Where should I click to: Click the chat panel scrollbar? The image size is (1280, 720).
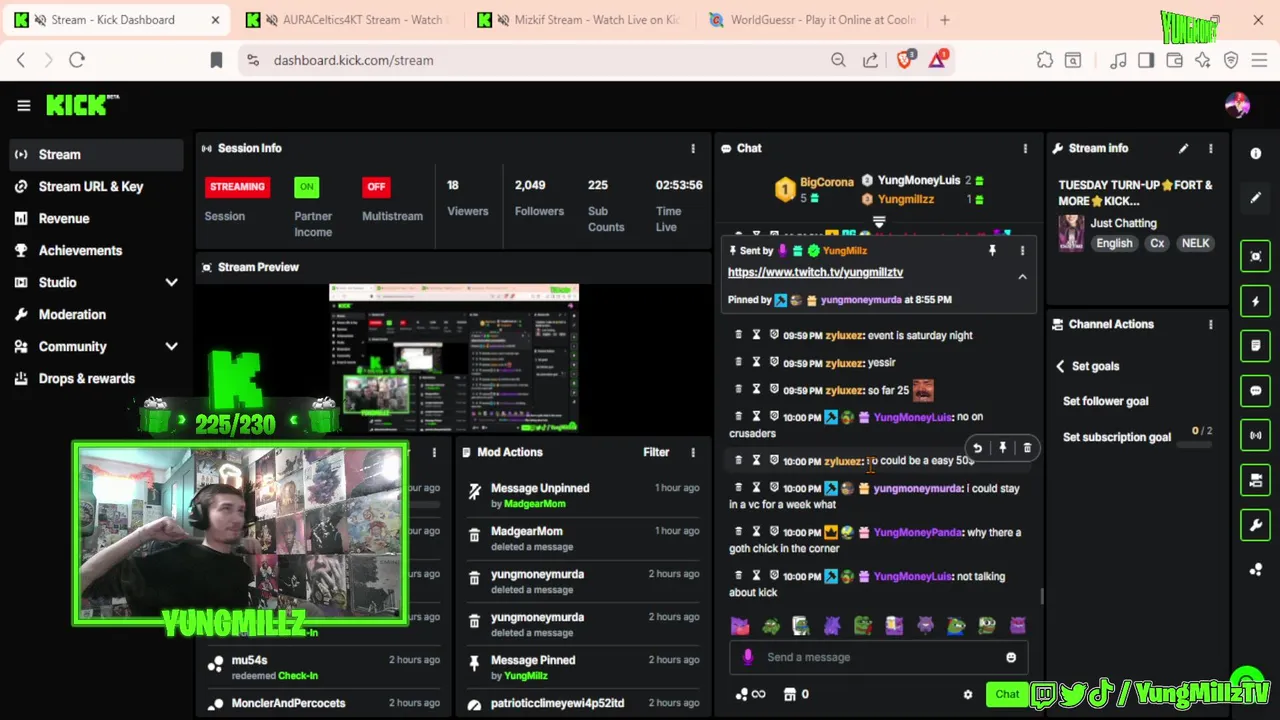(x=1041, y=596)
